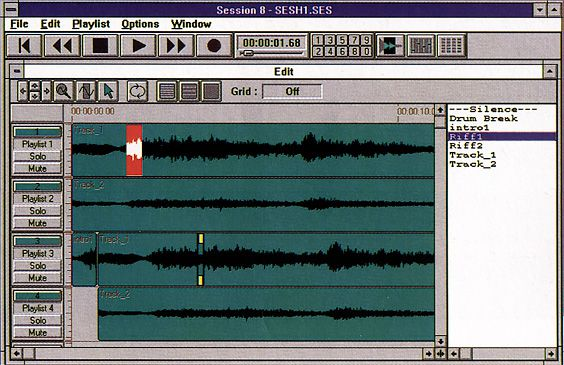This screenshot has height=365, width=564.
Task: Choose the narrowest track-height view icon
Action: tap(167, 91)
